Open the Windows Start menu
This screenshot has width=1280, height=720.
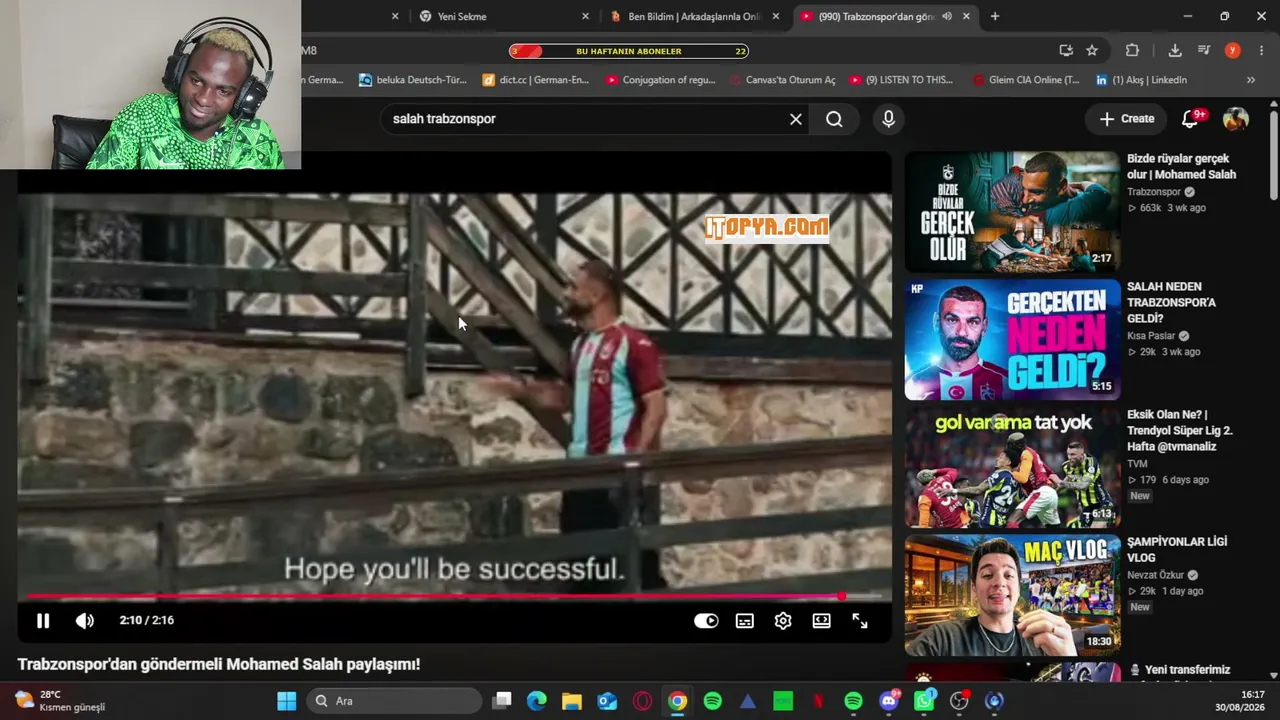[x=287, y=701]
